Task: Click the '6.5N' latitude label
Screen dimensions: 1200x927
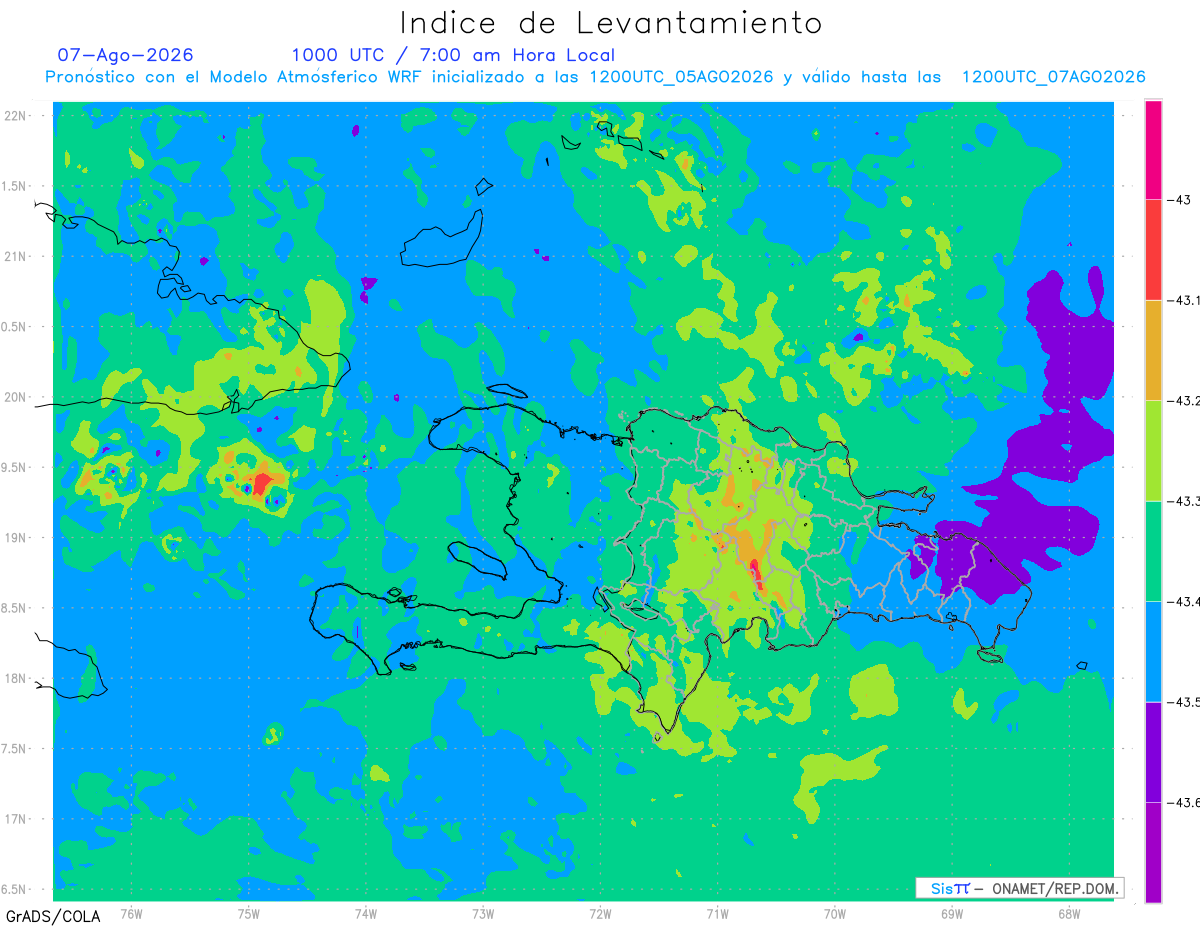Action: [x=15, y=889]
